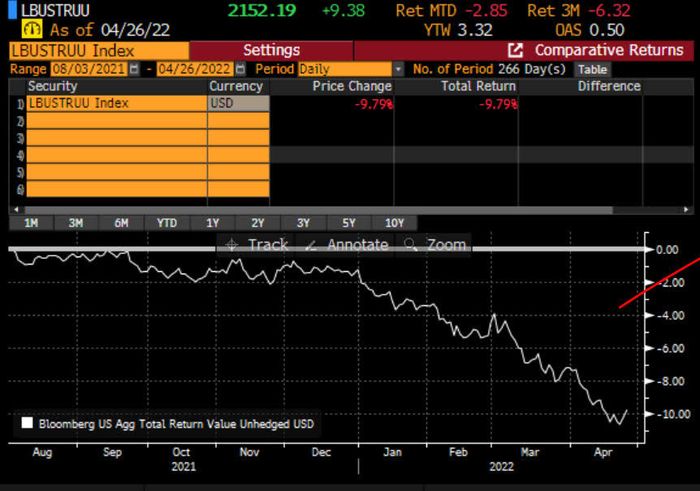
Task: Select the 10Y range tab
Action: click(x=394, y=223)
